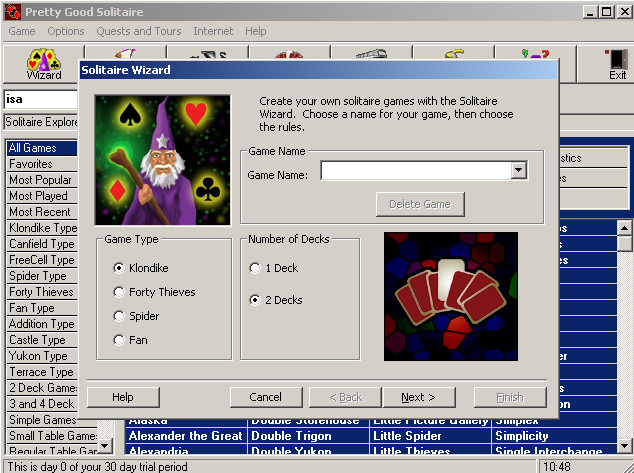Image resolution: width=634 pixels, height=473 pixels.
Task: Minimize the Pretty Good Solitaire window
Action: tap(591, 12)
